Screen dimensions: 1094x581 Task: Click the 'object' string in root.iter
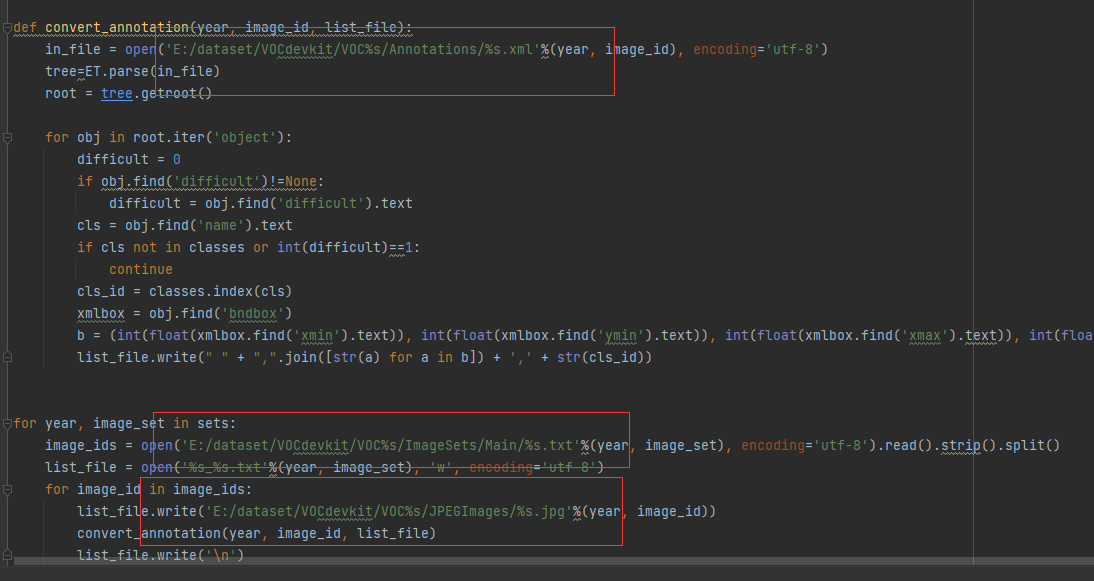(x=245, y=137)
